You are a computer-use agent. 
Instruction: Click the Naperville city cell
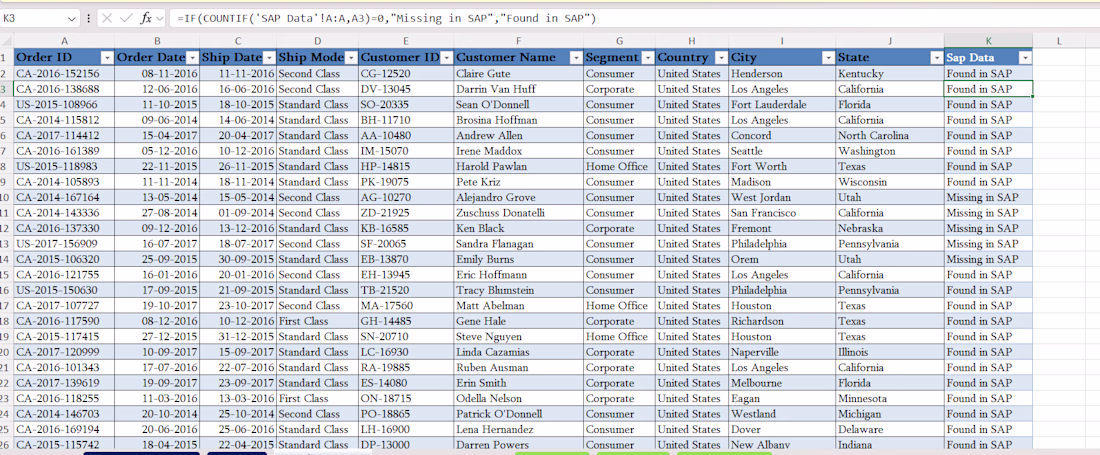coord(782,352)
